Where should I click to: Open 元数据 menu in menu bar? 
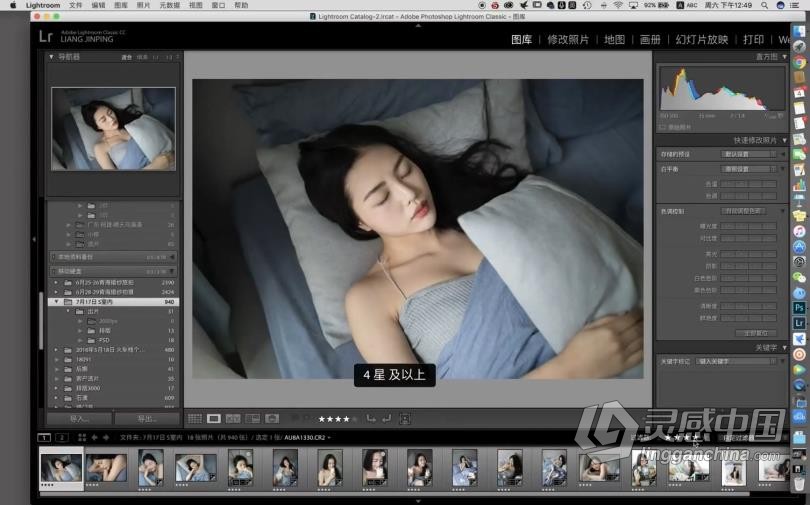(169, 5)
